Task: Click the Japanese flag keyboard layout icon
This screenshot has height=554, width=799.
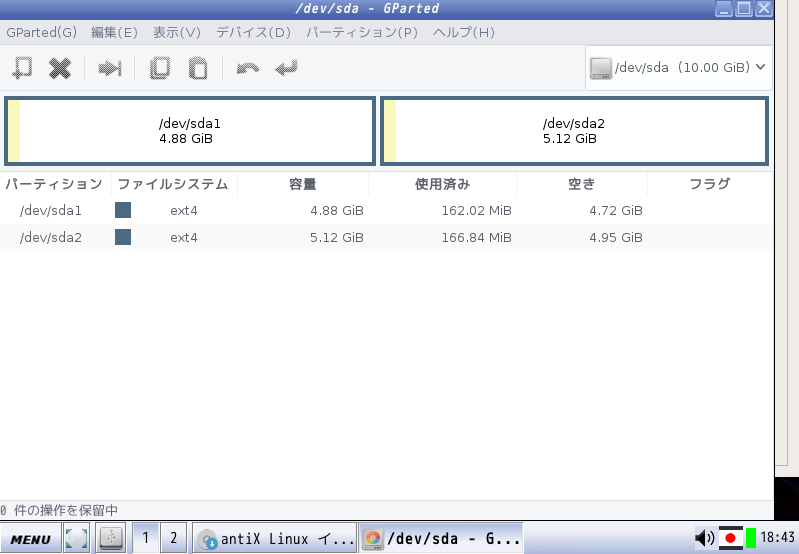Action: click(730, 538)
